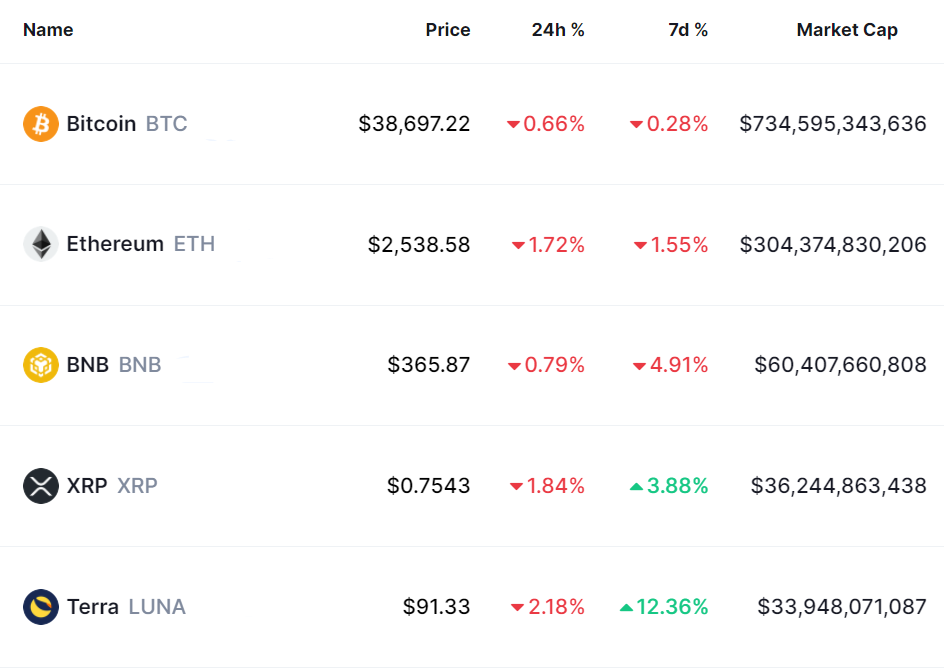Open the Terra coin name link

tap(93, 607)
